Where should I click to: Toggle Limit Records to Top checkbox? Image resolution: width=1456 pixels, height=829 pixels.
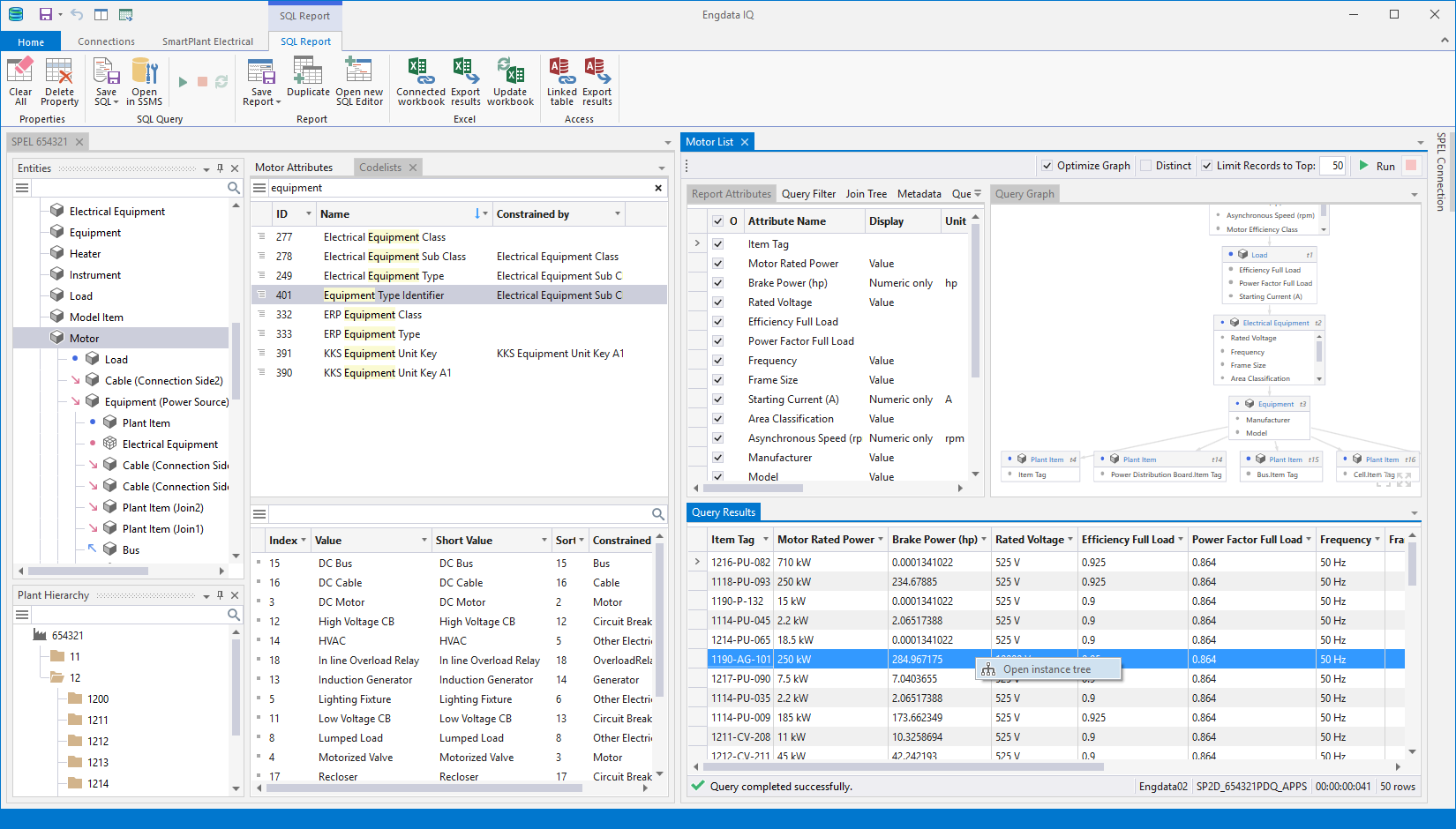pos(1206,166)
